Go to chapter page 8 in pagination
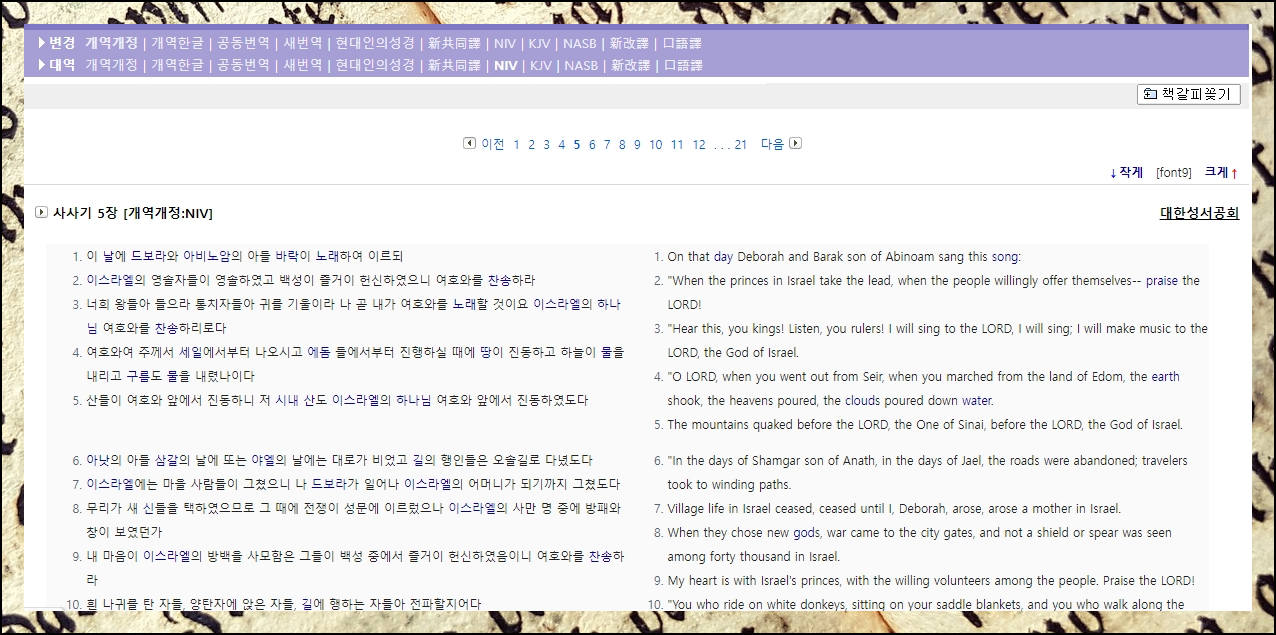 pyautogui.click(x=622, y=144)
